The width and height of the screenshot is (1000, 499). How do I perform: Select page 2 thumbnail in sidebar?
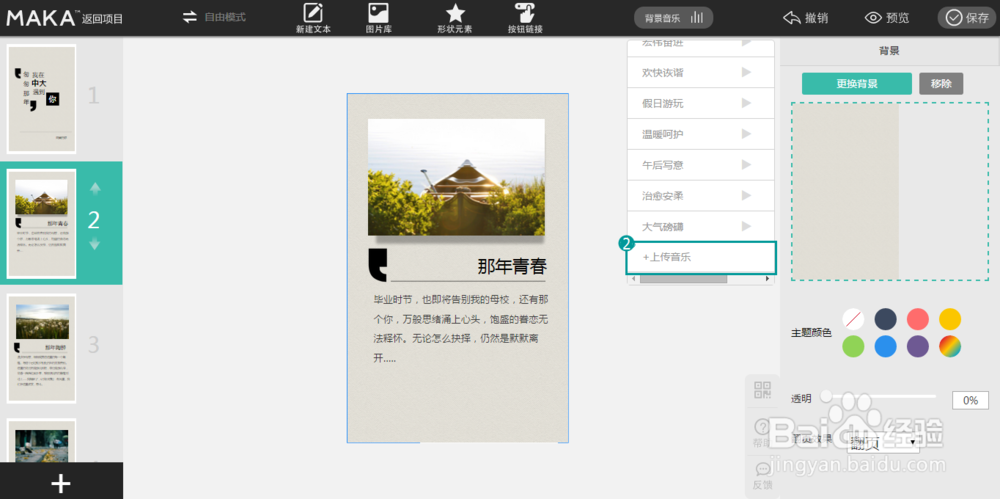pyautogui.click(x=41, y=224)
